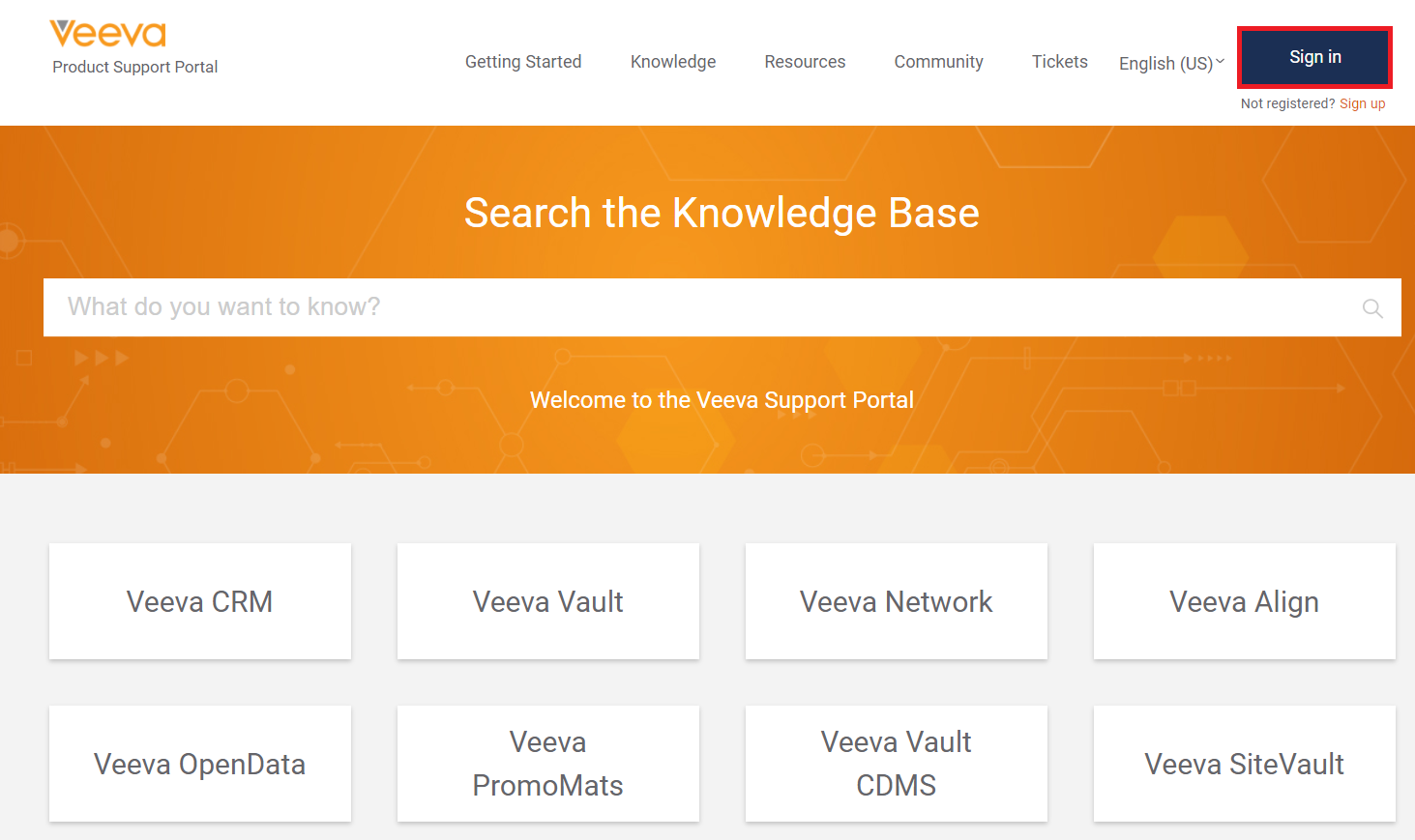1415x840 pixels.
Task: Open the Veeva Vault CDMS tile
Action: (x=897, y=764)
